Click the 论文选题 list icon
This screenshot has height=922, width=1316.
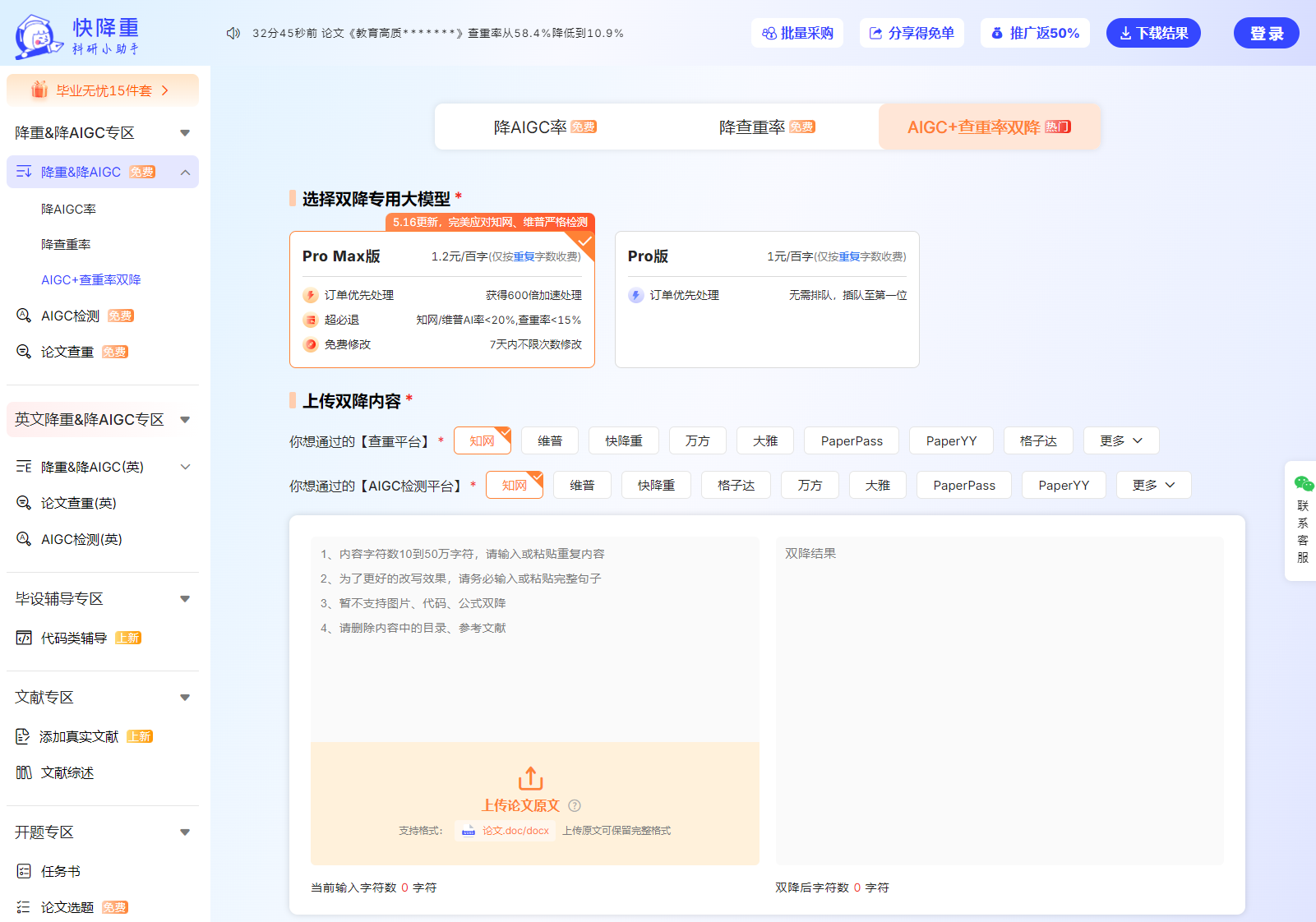24,907
